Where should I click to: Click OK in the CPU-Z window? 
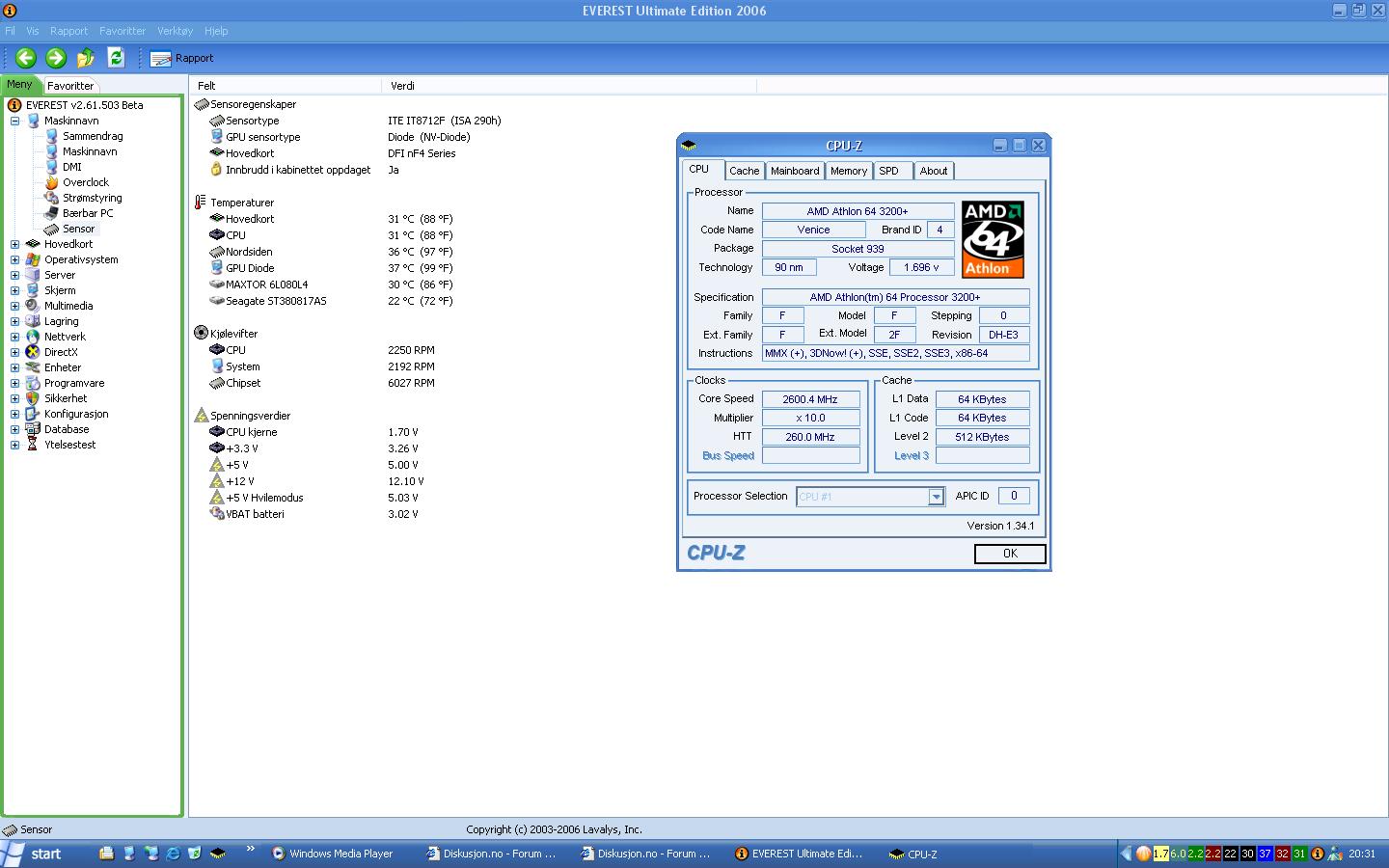tap(1010, 554)
